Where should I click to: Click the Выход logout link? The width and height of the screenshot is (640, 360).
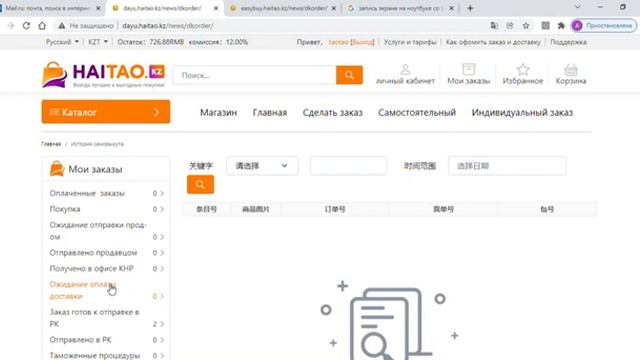click(362, 42)
